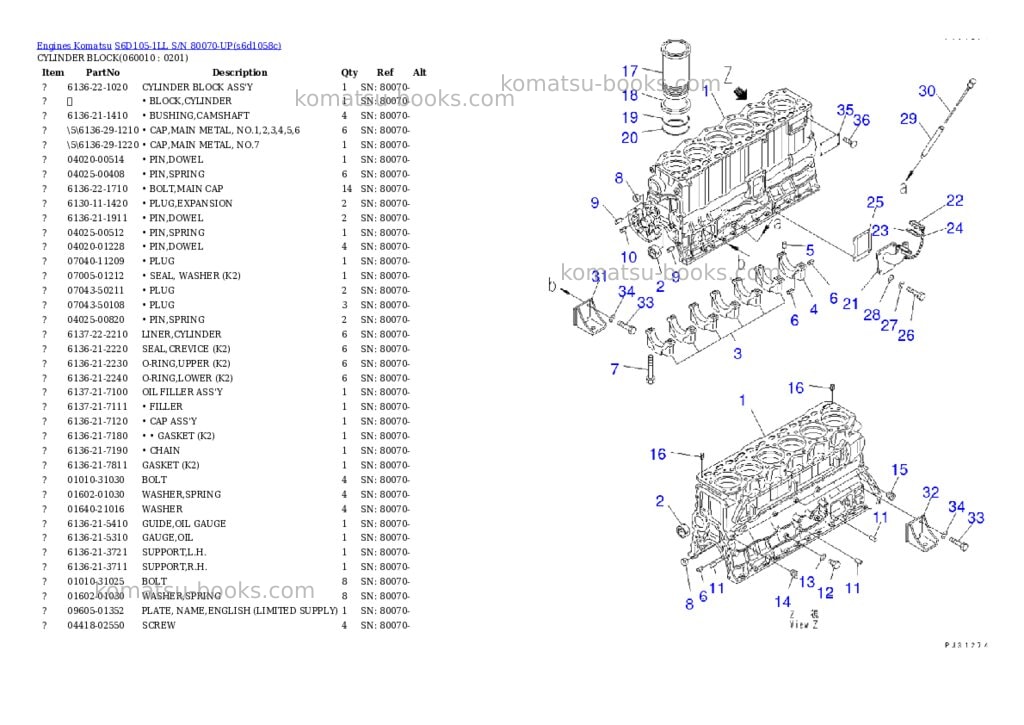Click callout number 32 in diagram
The width and height of the screenshot is (1024, 725).
point(931,492)
